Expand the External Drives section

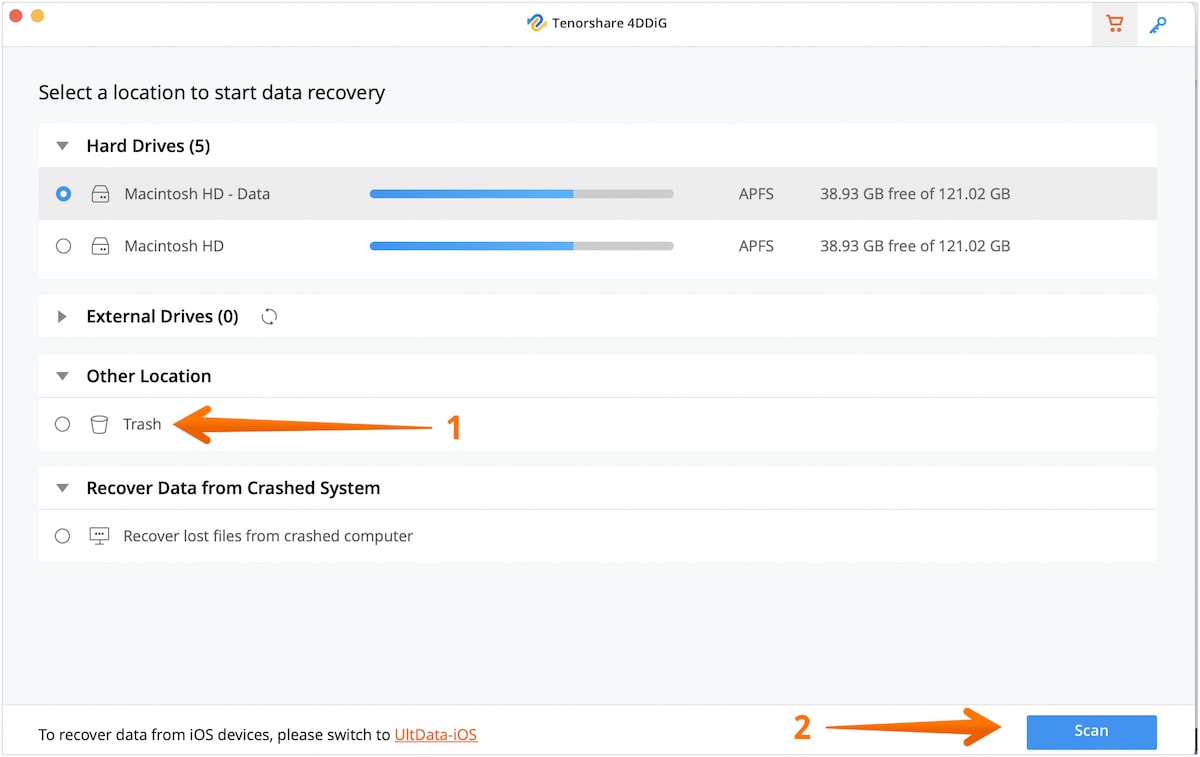point(62,316)
